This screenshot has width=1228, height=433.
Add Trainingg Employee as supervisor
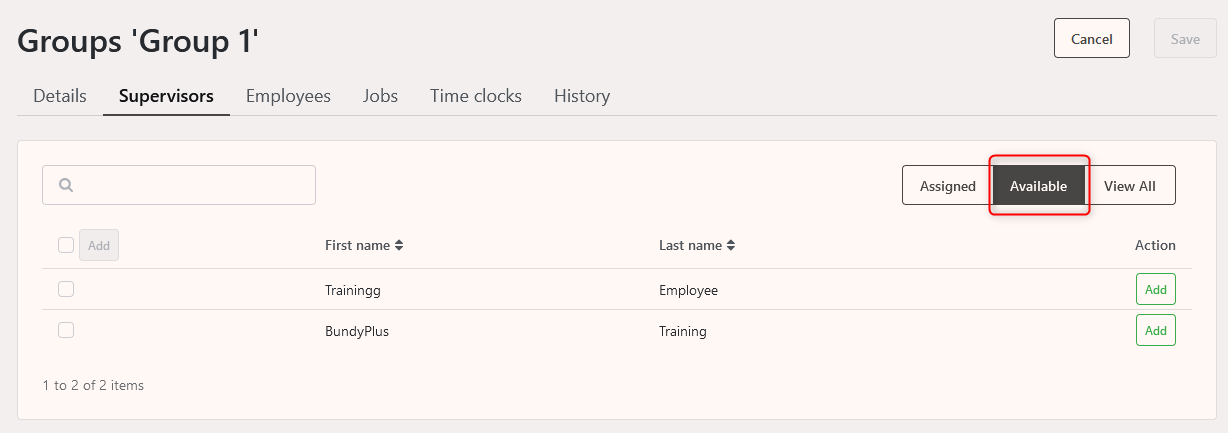coord(1156,289)
